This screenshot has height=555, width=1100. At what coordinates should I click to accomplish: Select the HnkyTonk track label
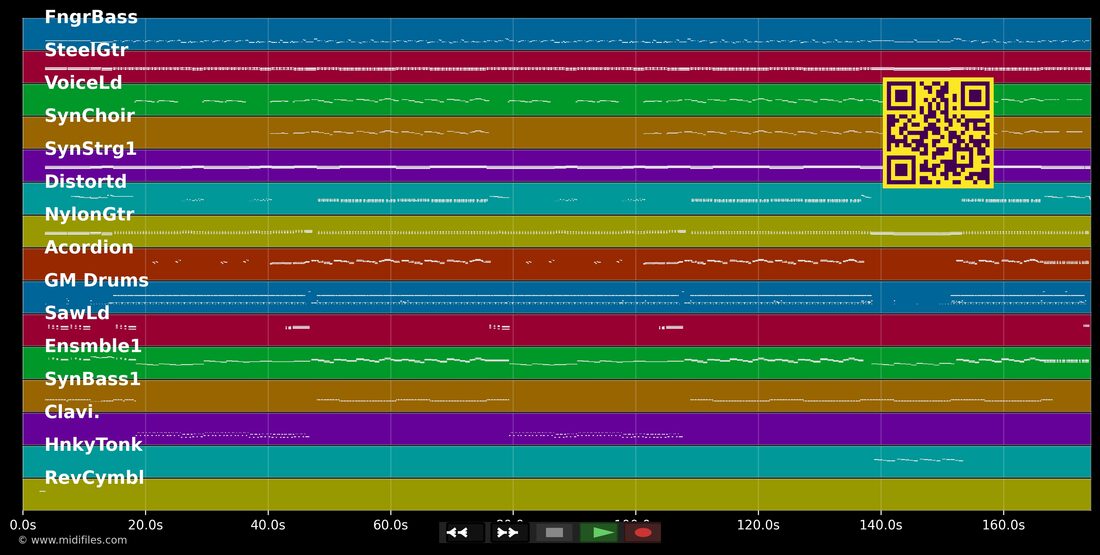point(93,445)
